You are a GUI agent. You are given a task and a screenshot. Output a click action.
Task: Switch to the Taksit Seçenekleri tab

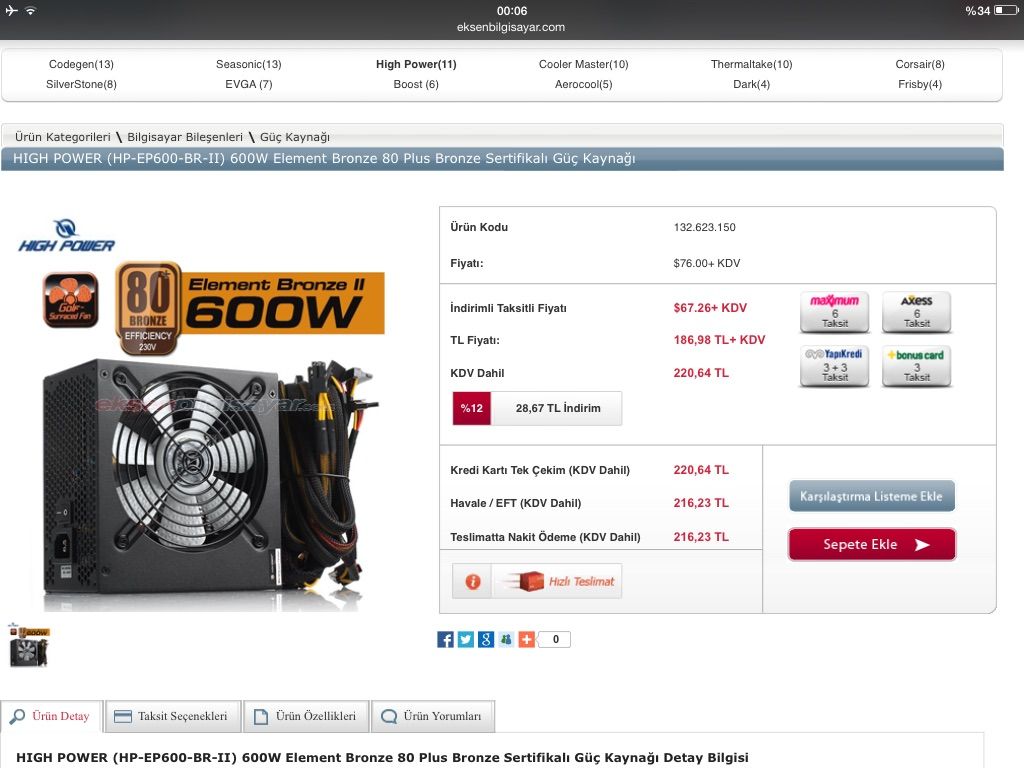coord(173,716)
